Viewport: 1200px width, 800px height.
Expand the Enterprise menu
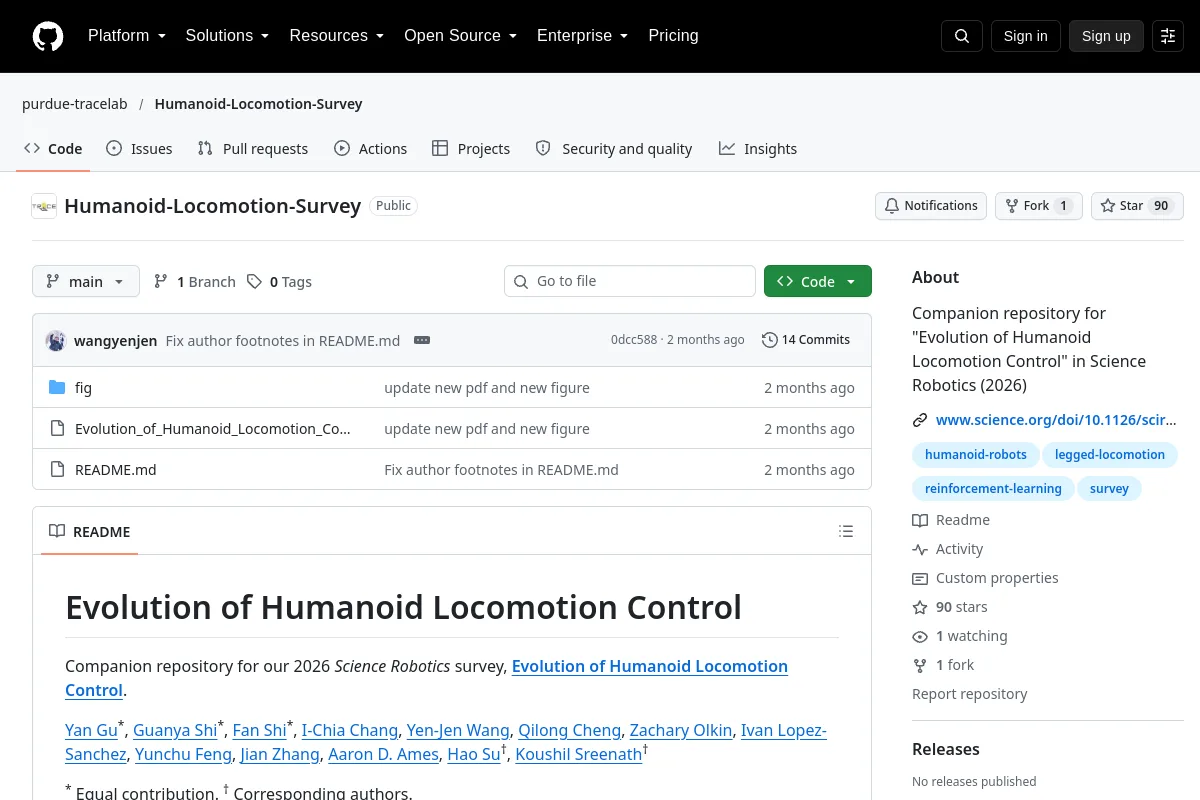pos(582,36)
